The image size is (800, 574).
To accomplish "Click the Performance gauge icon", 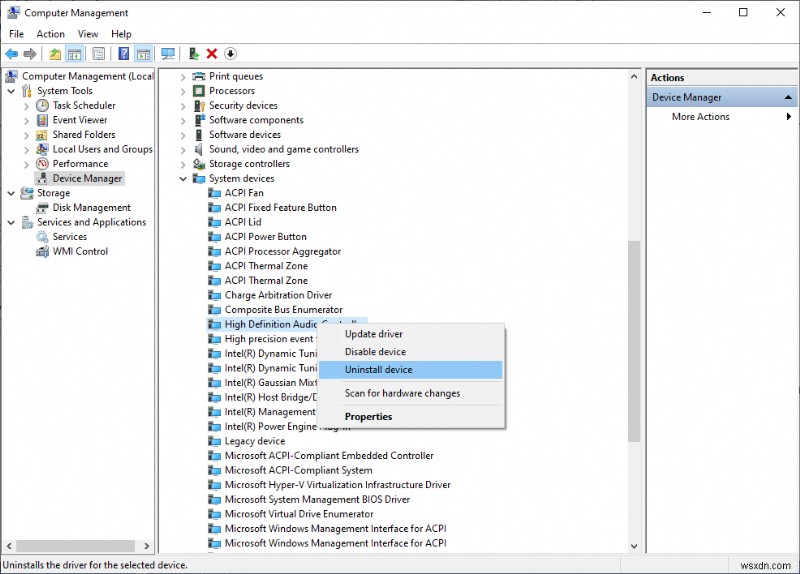I will [x=42, y=164].
